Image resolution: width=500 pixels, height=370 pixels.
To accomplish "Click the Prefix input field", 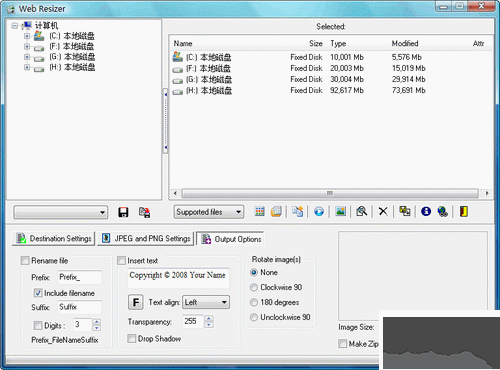I will click(80, 277).
